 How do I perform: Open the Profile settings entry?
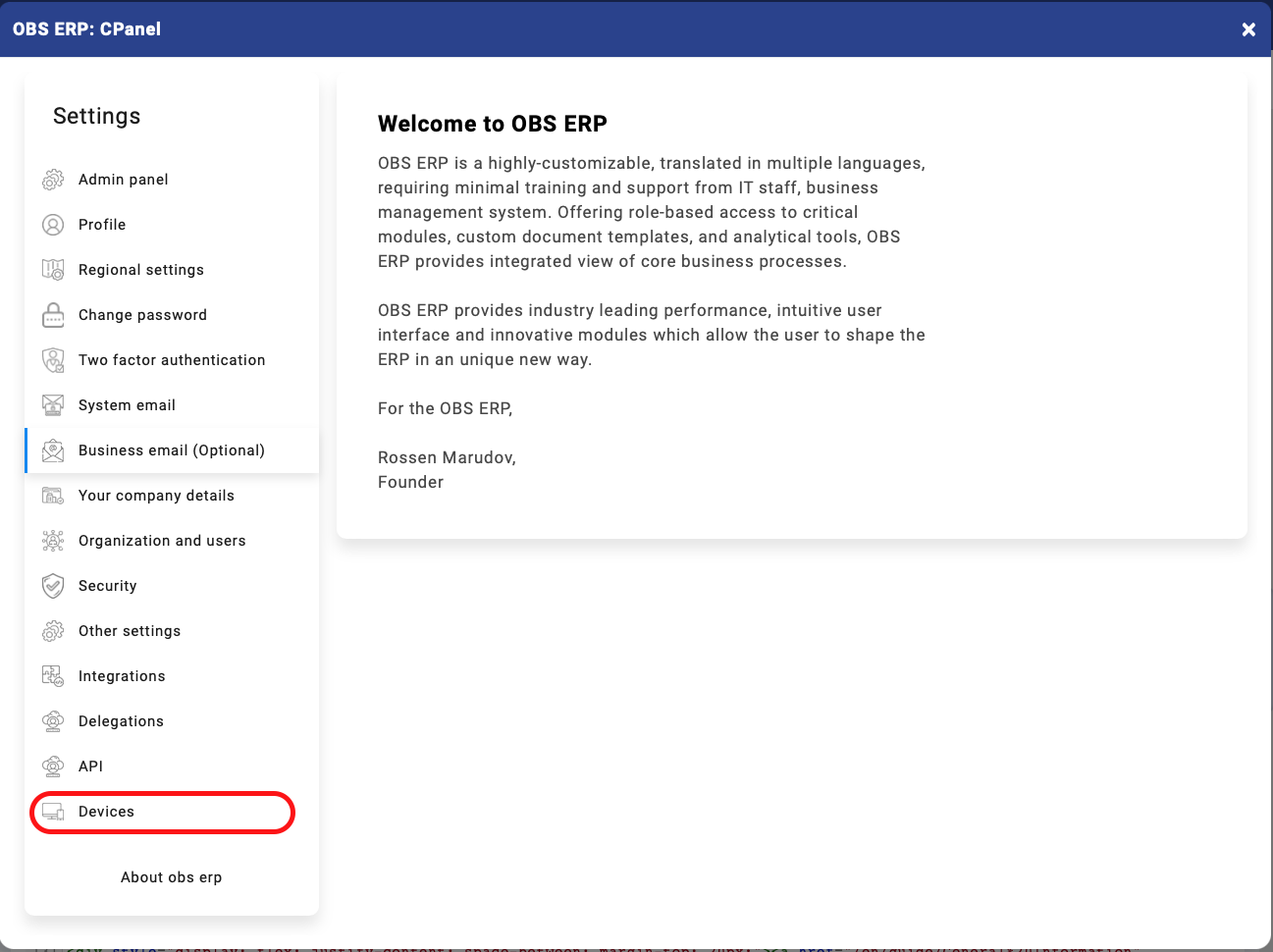click(x=172, y=225)
